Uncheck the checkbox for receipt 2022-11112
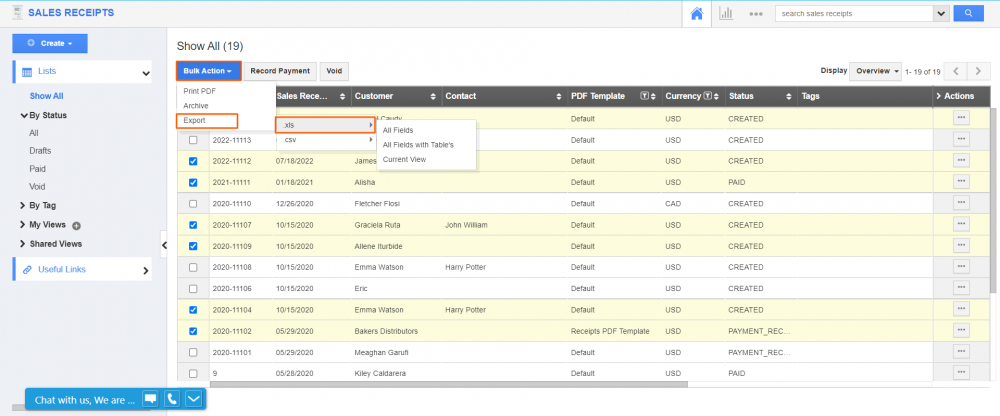 click(192, 161)
